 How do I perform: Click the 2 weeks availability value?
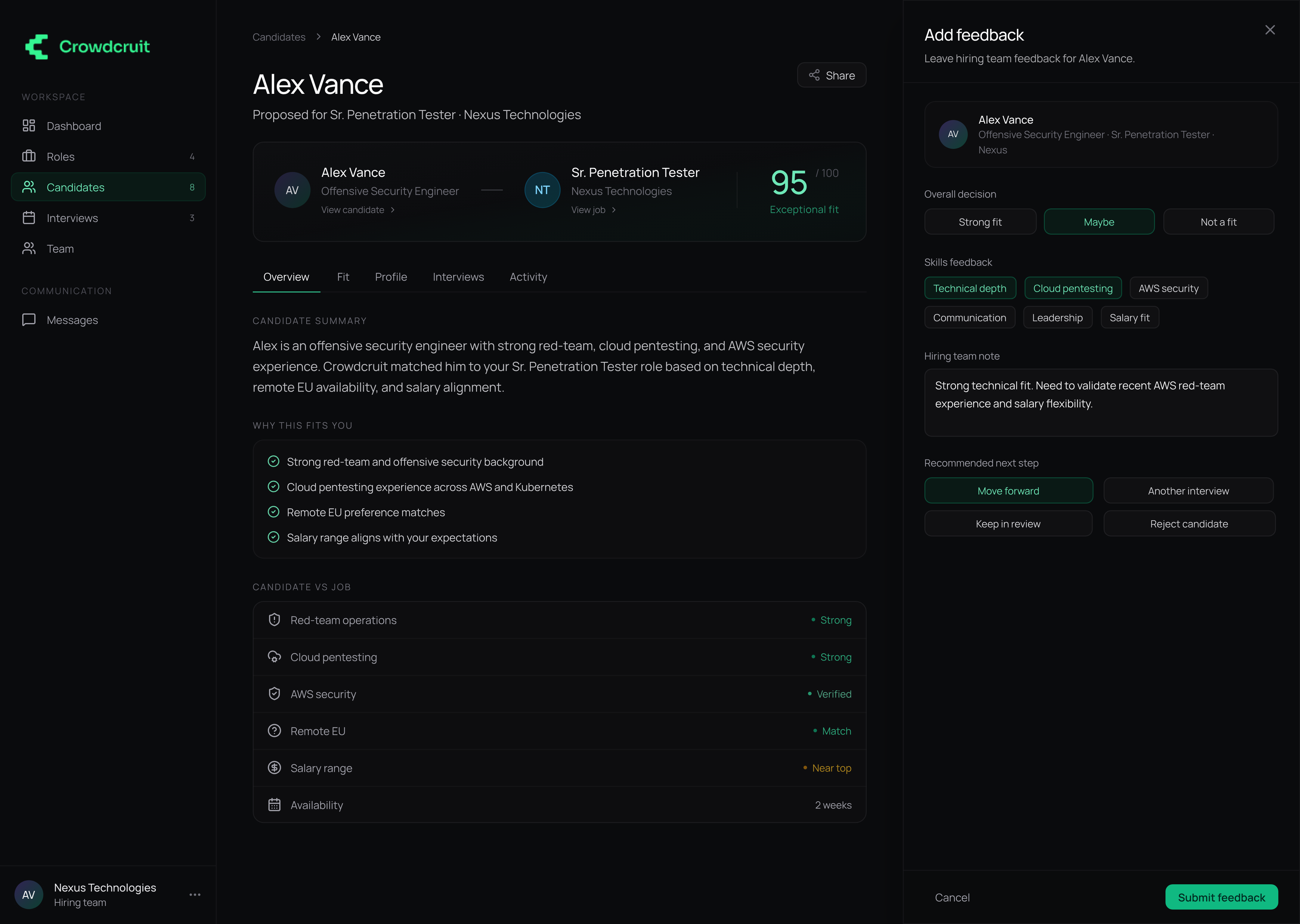[833, 805]
